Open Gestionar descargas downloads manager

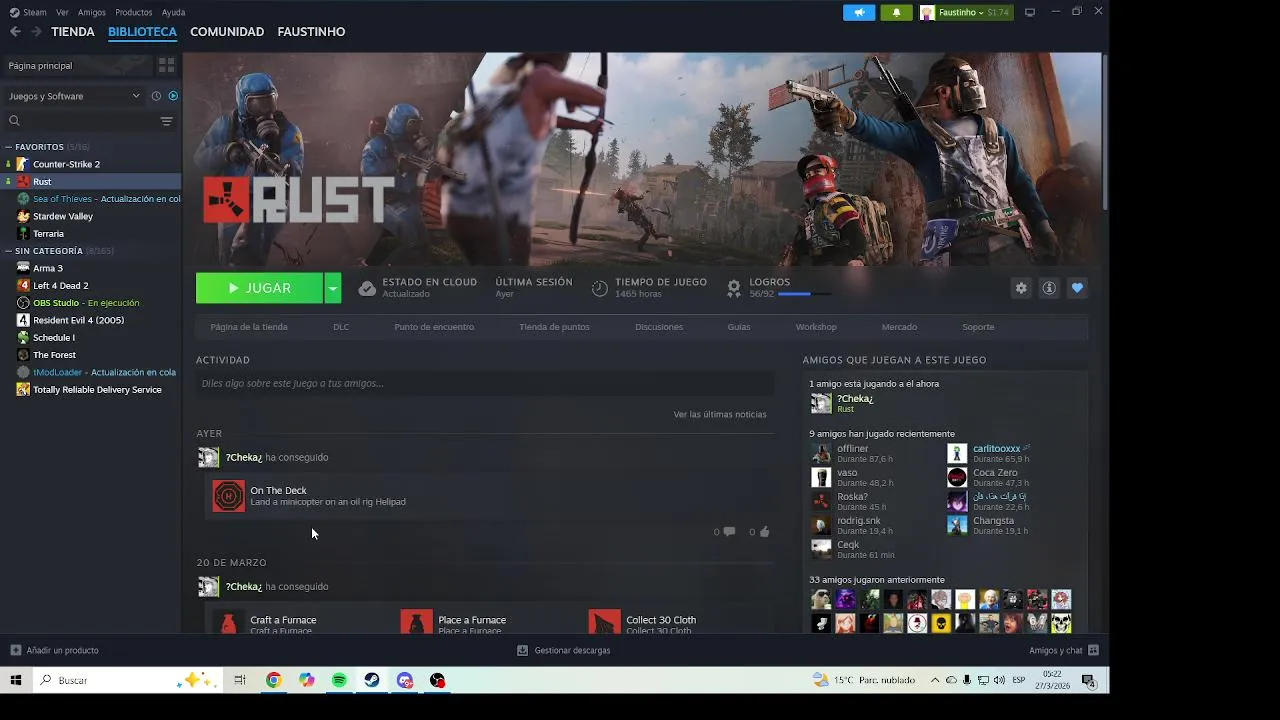(x=563, y=650)
